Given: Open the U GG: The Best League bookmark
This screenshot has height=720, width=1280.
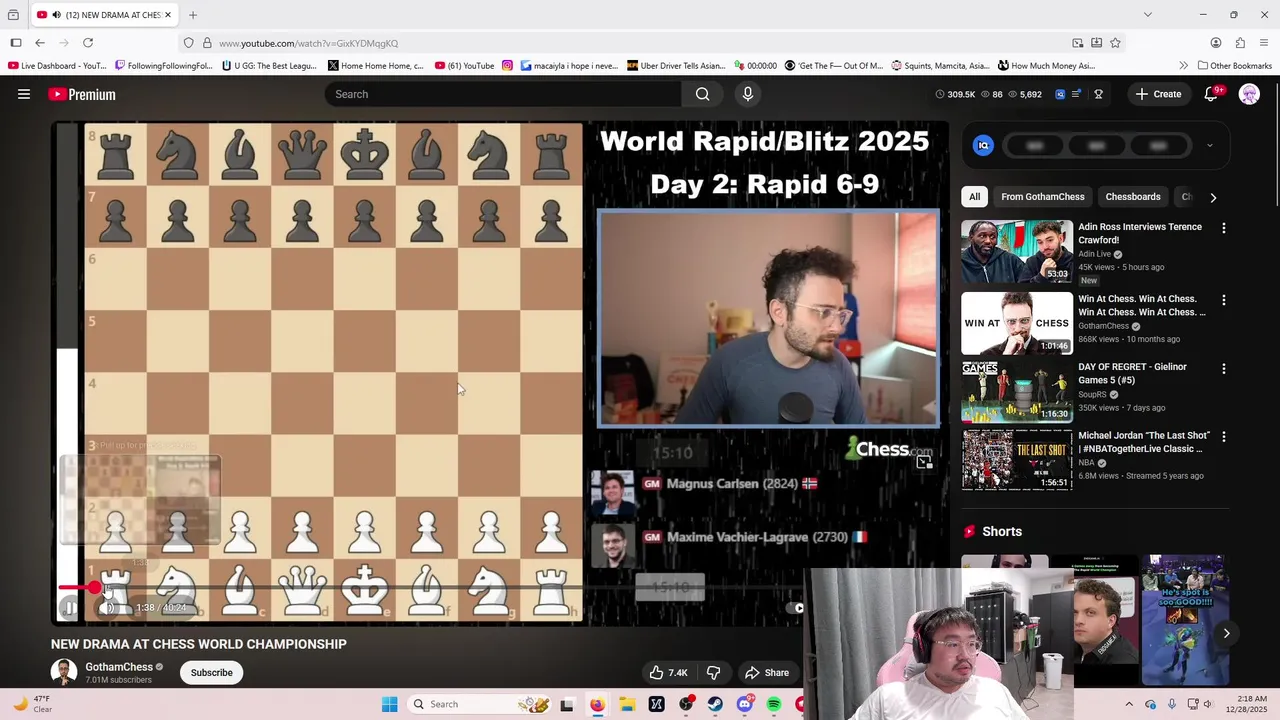Looking at the screenshot, I should [x=269, y=66].
